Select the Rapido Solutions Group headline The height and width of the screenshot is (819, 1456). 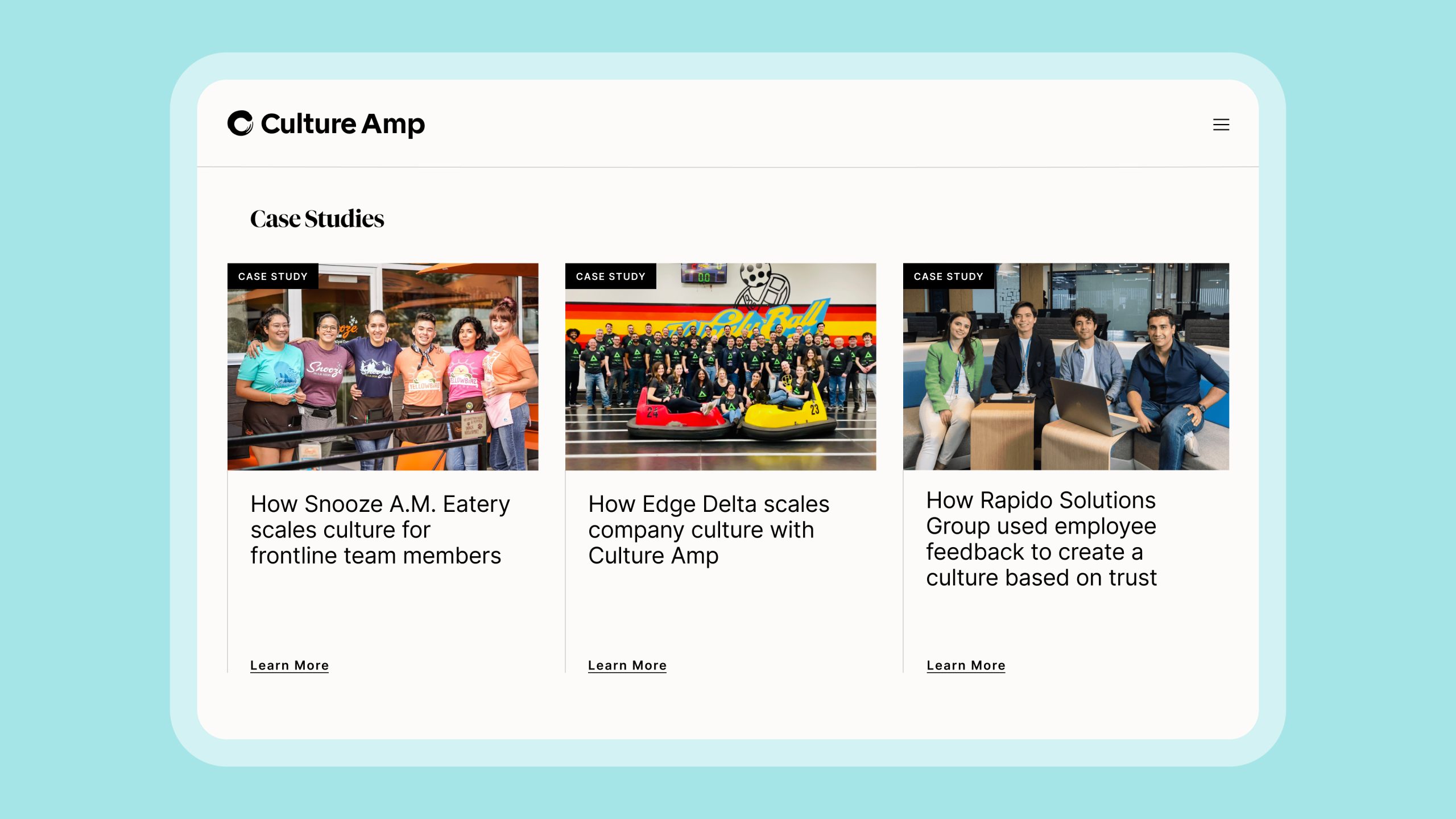point(1041,539)
